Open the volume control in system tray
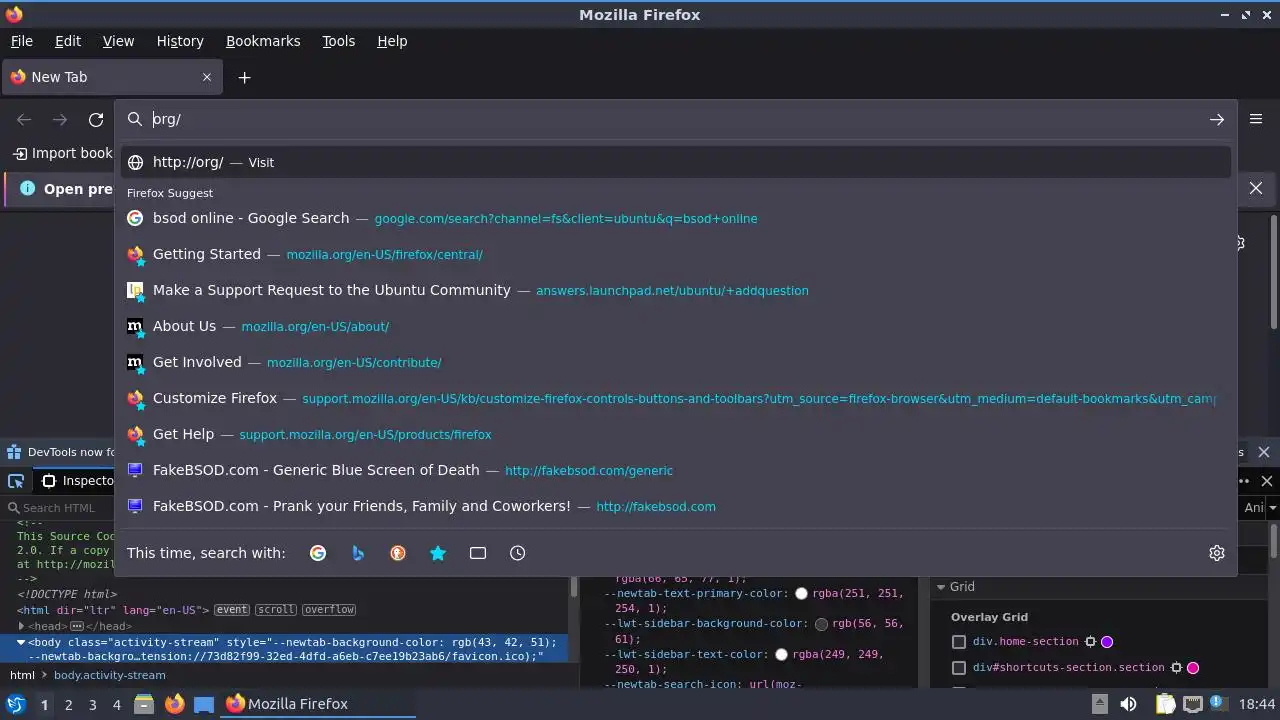This screenshot has width=1280, height=720. (x=1128, y=704)
